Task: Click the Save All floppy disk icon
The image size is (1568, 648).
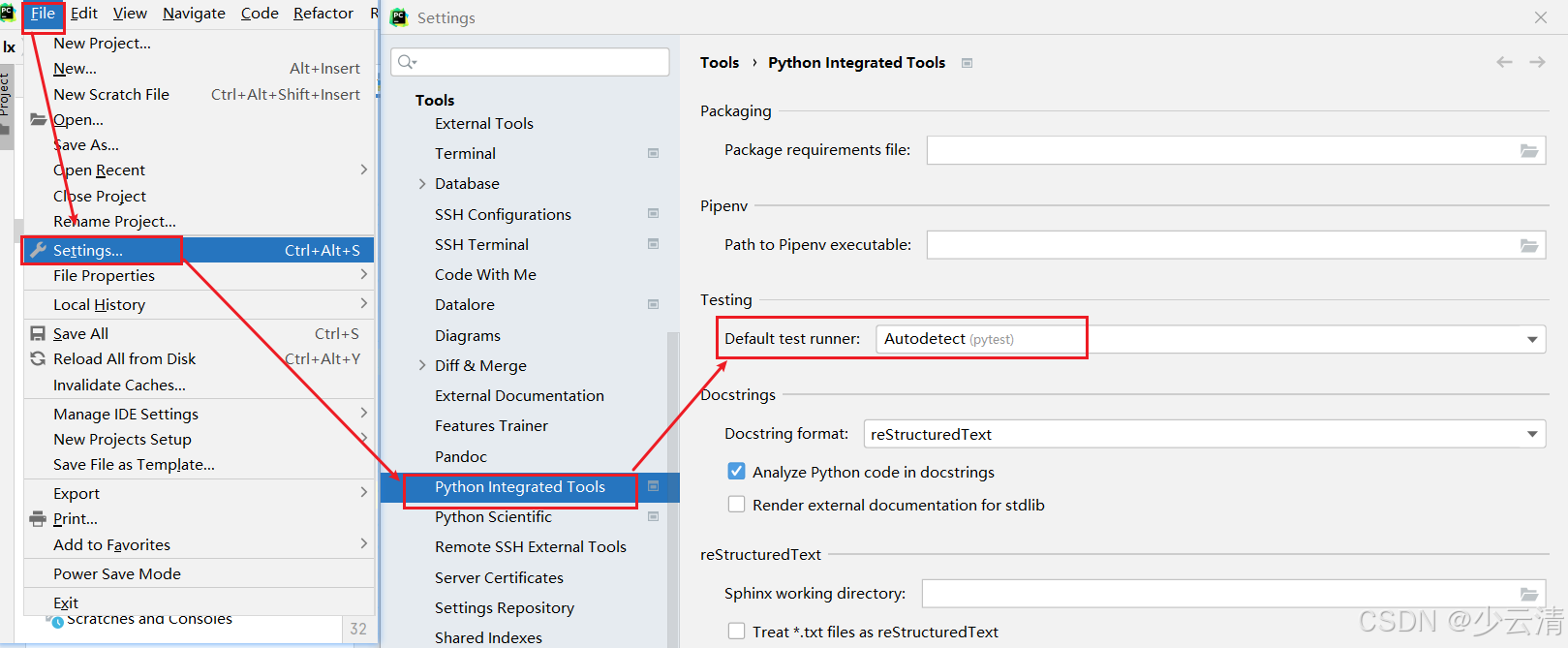Action: 38,333
